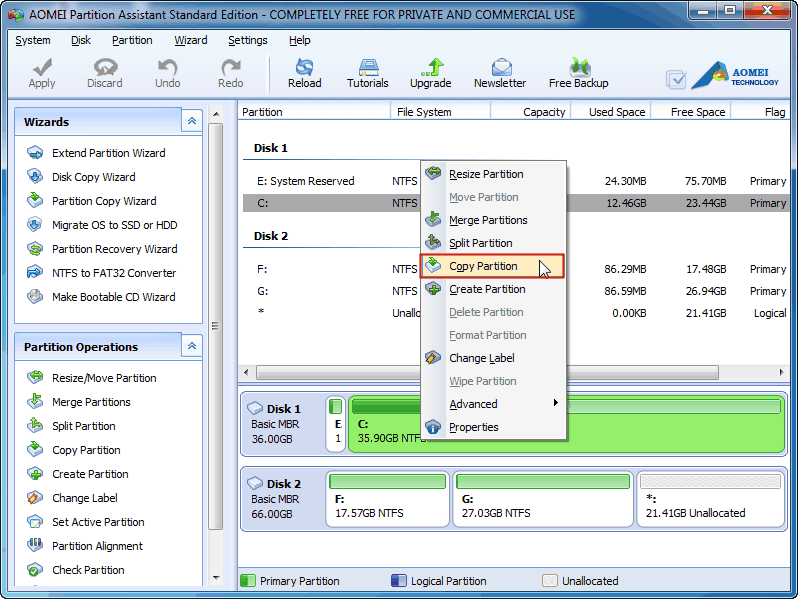Start Make Bootable CD Wizard
The image size is (798, 599).
click(113, 297)
